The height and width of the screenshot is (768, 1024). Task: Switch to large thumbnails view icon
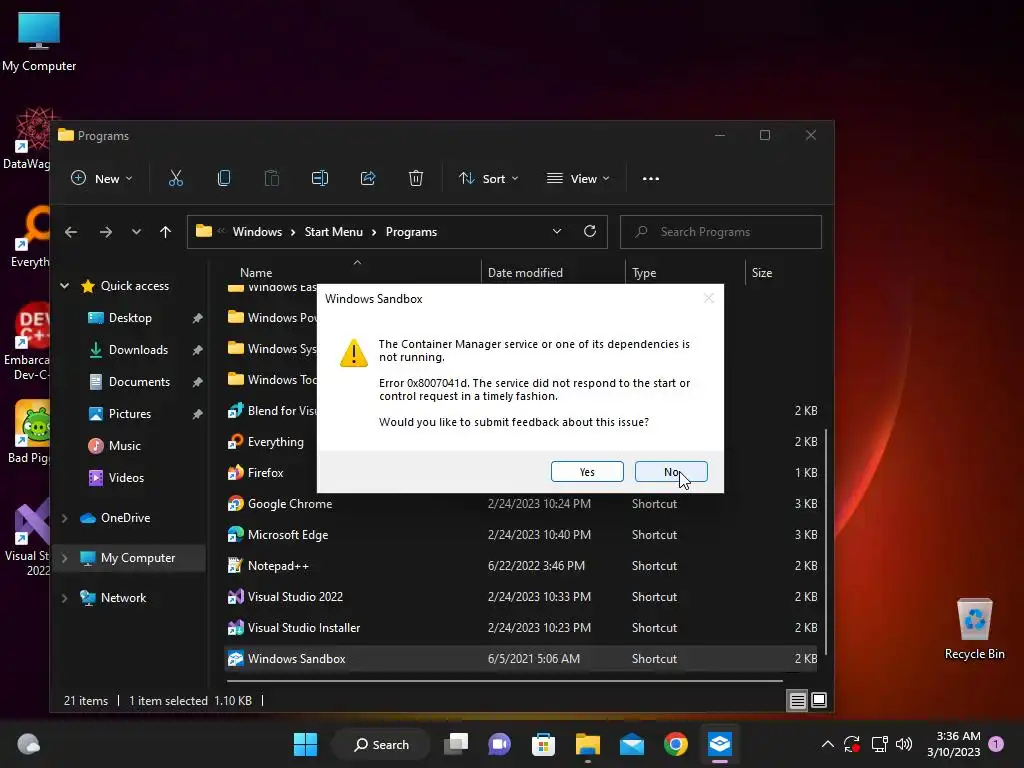[819, 701]
